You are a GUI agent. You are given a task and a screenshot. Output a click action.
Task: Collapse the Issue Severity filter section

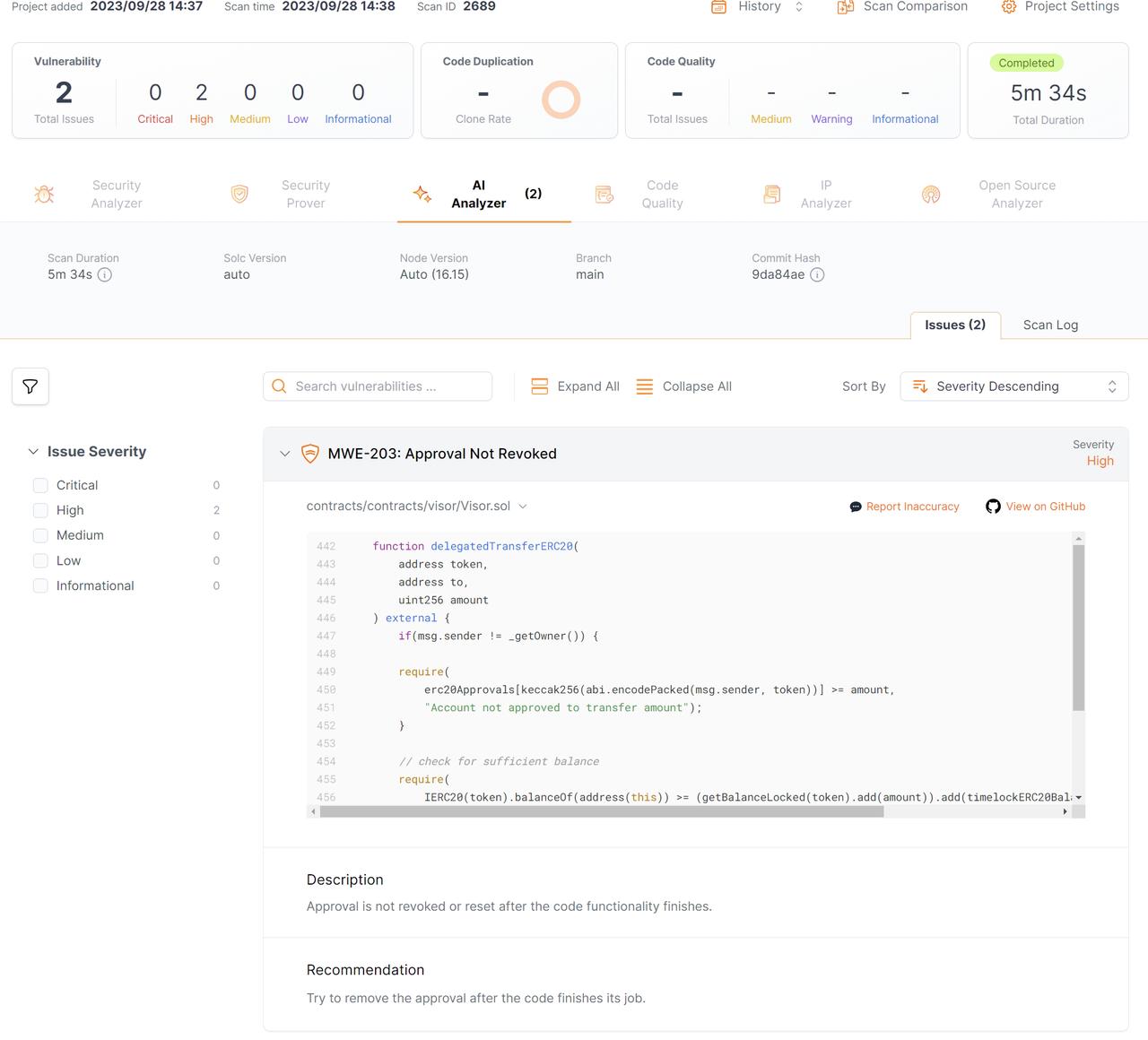(33, 452)
